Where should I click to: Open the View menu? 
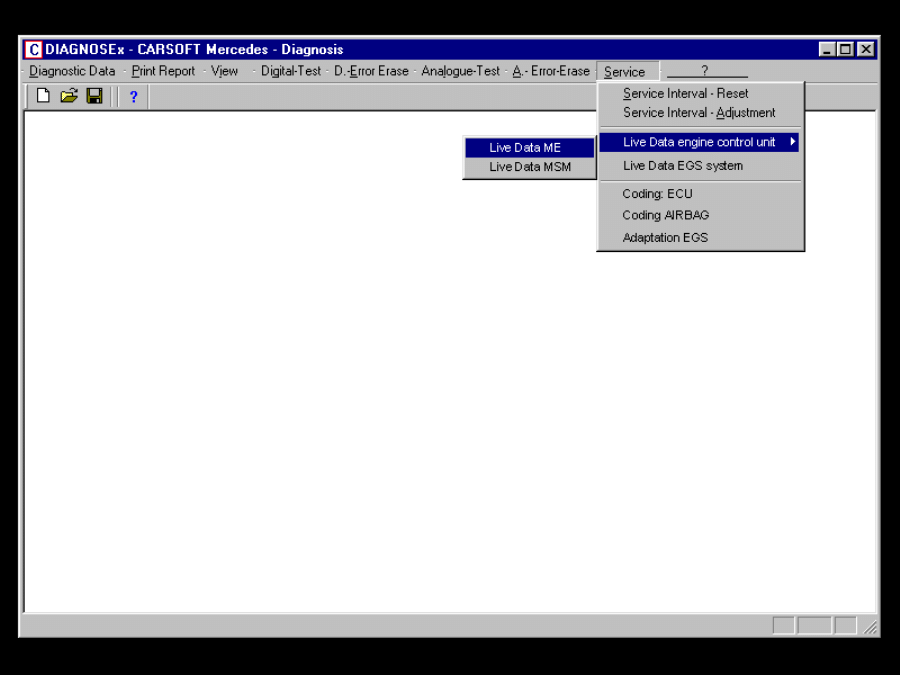click(x=224, y=71)
